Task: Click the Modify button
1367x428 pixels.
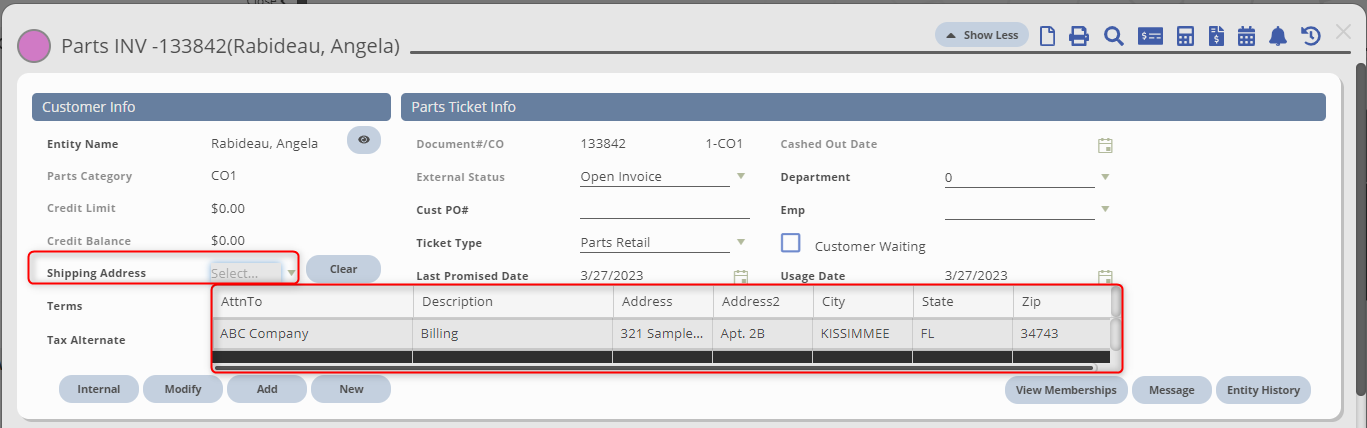Action: (183, 389)
